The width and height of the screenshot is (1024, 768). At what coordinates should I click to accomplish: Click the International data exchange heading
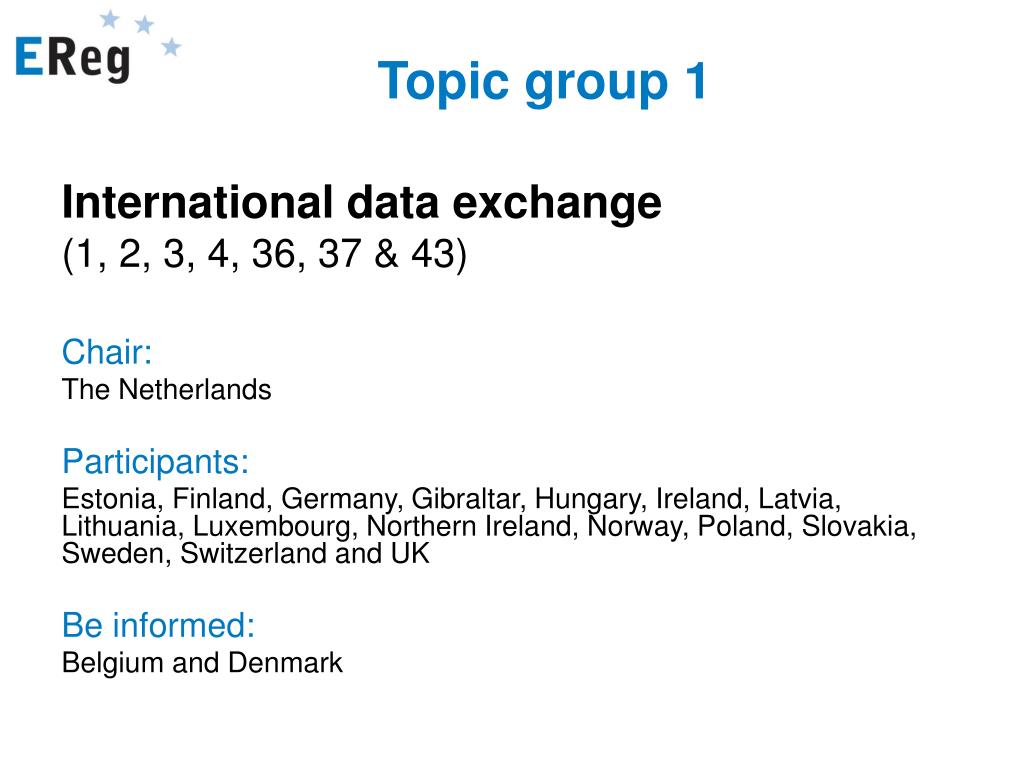362,202
